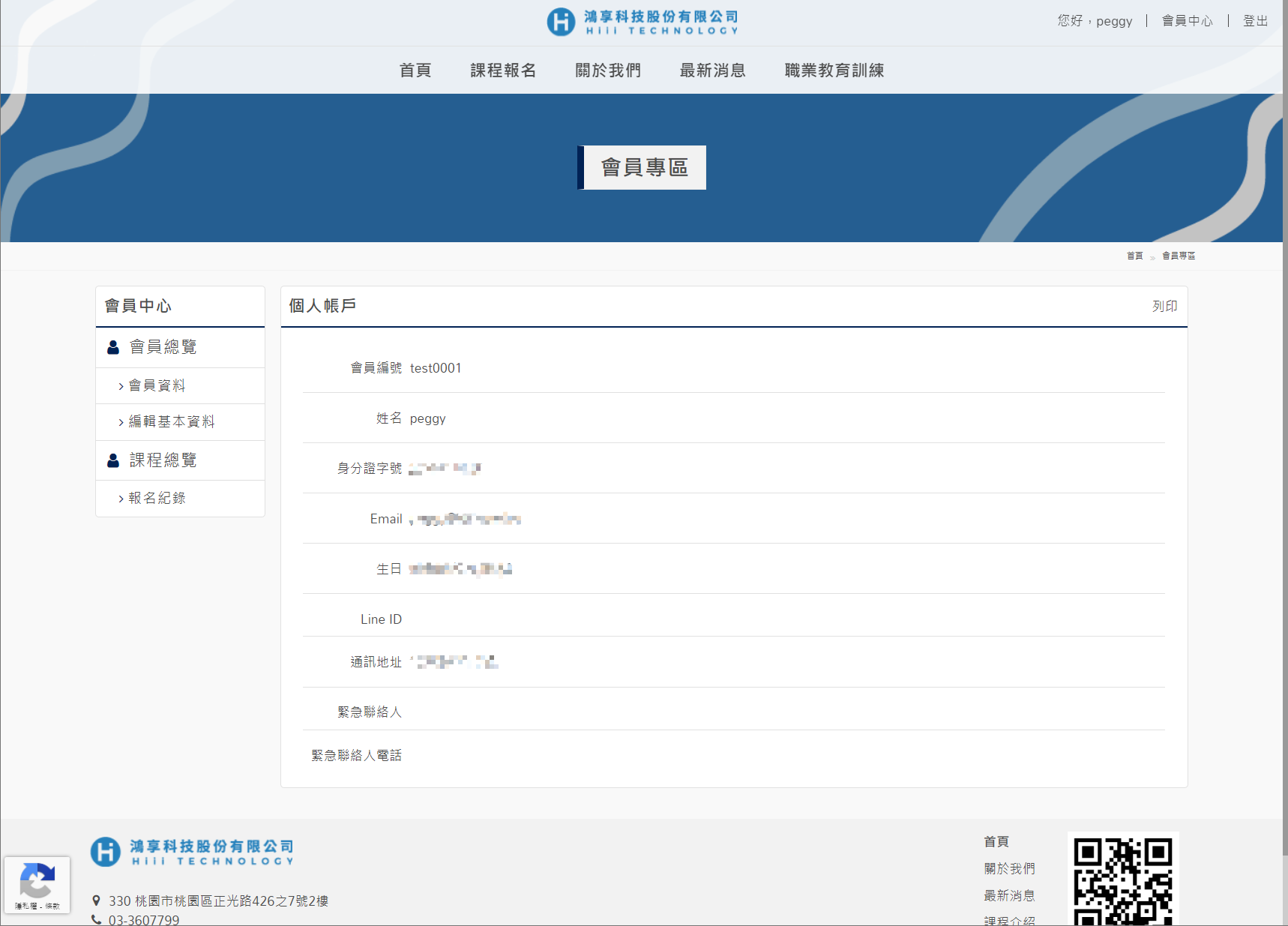Click the reCAPTCHA badge icon
Screen dimensions: 1288x926
[37, 880]
